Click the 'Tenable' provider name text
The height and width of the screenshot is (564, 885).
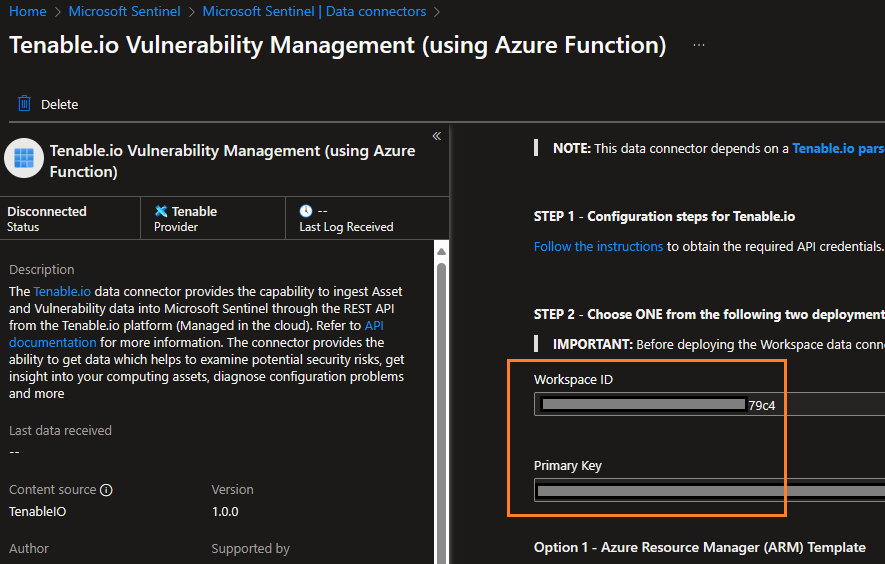pos(194,211)
